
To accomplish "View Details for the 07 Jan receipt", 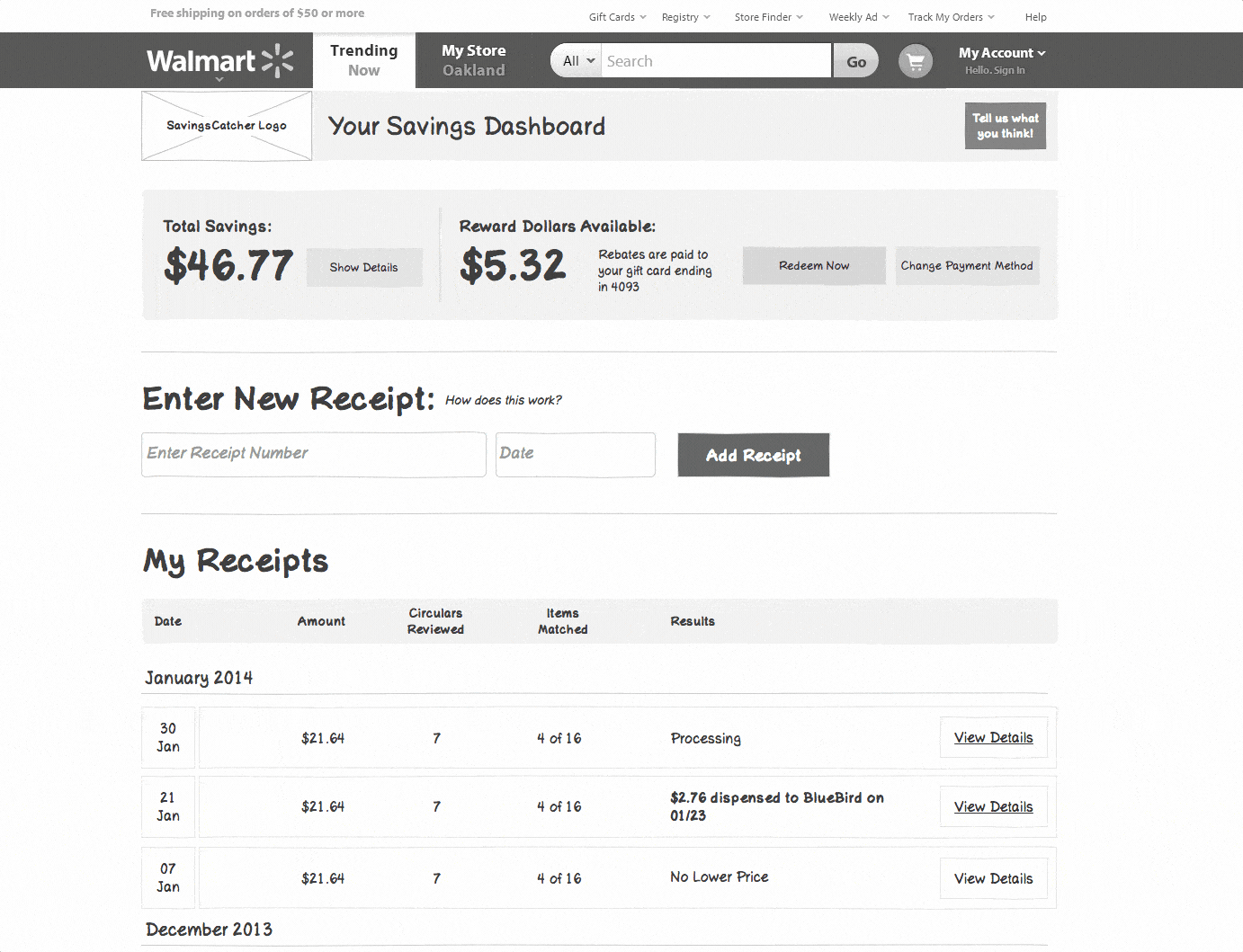I will tap(994, 878).
